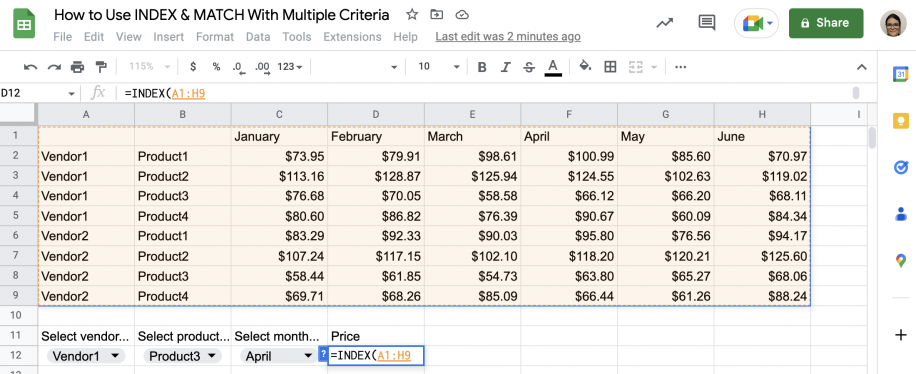This screenshot has width=916, height=374.
Task: Open the name box dropdown
Action: click(x=71, y=94)
